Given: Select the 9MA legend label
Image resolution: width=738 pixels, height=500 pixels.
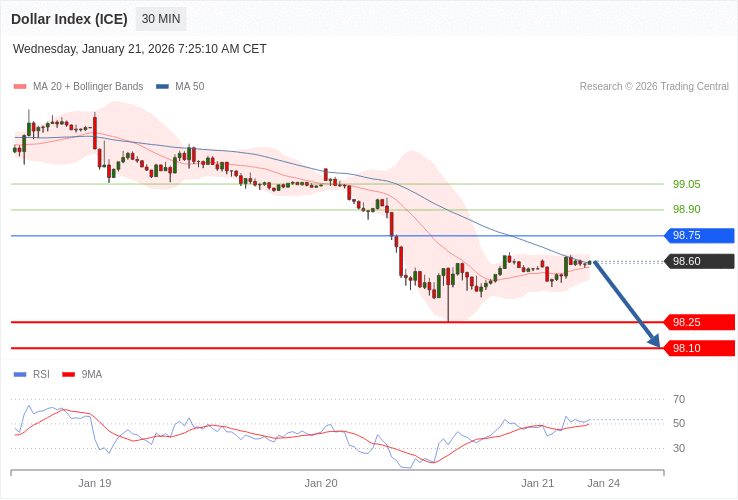Looking at the screenshot, I should [92, 375].
